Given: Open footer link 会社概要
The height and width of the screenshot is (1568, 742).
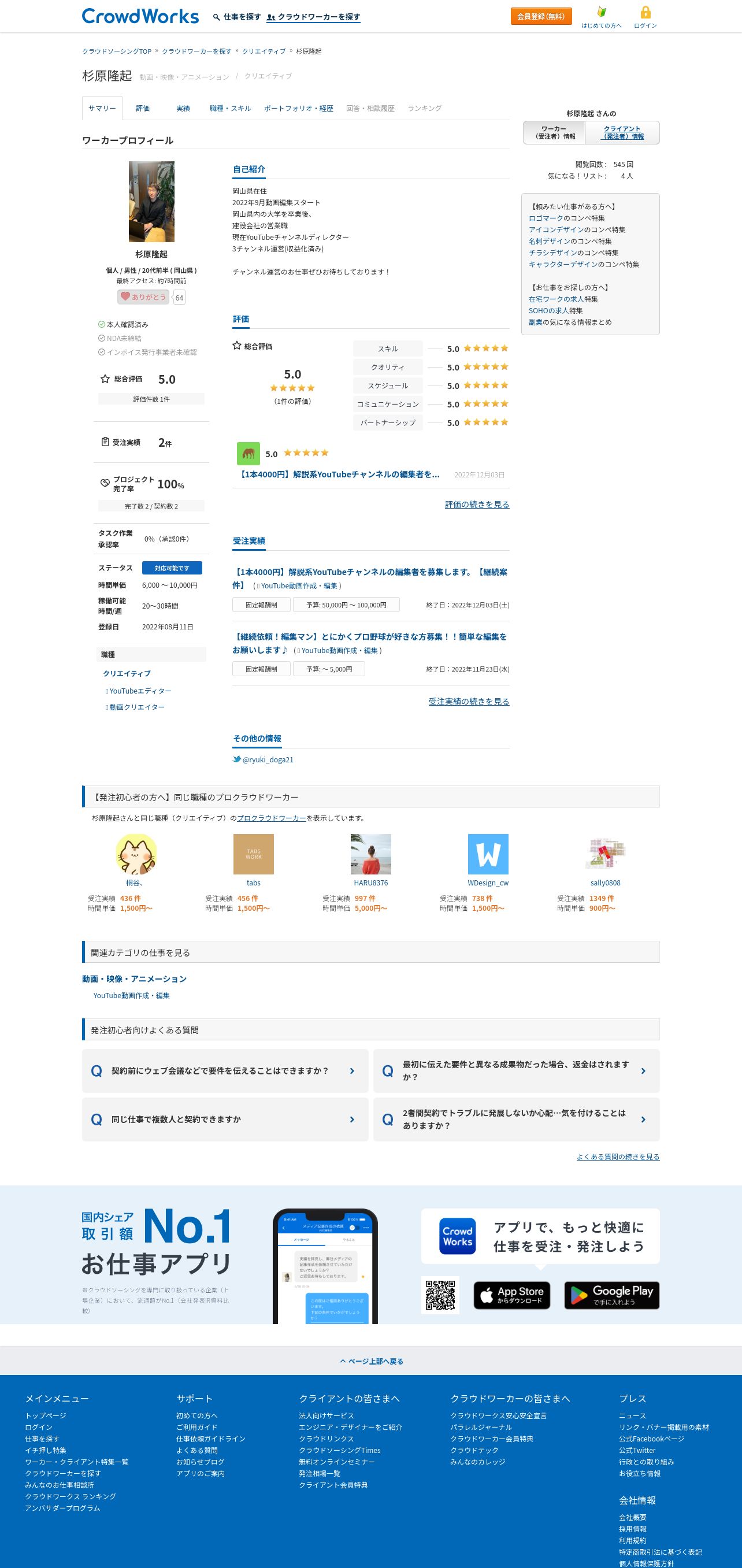Looking at the screenshot, I should click(x=633, y=1518).
